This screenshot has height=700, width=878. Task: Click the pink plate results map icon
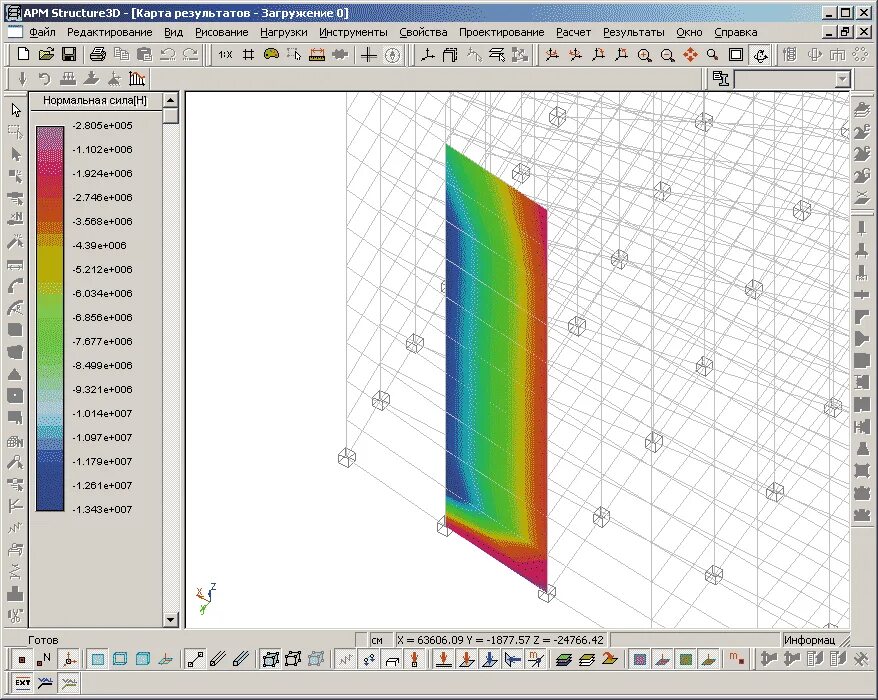click(x=640, y=660)
